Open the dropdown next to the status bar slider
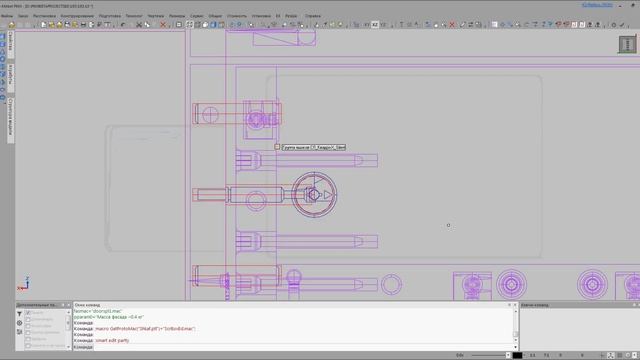The width and height of the screenshot is (640, 360). 508,356
